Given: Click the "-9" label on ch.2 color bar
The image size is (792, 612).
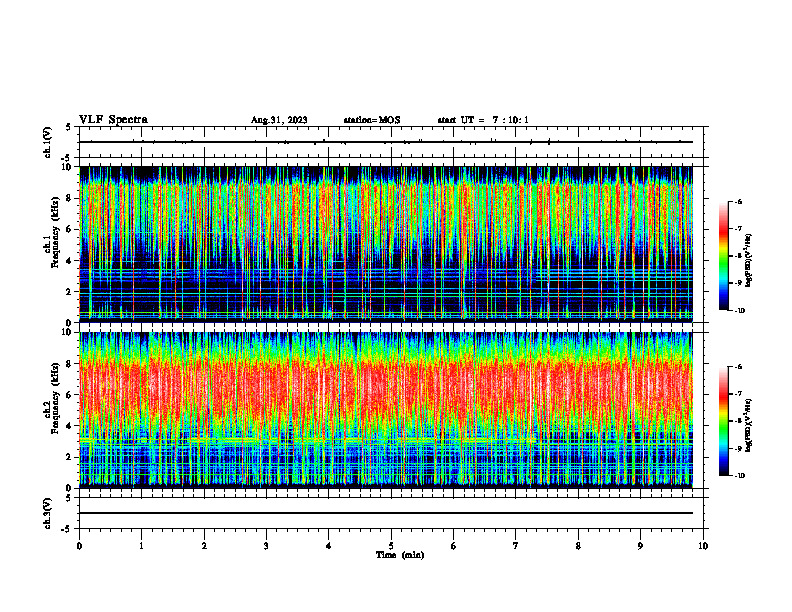Looking at the screenshot, I should 738,448.
